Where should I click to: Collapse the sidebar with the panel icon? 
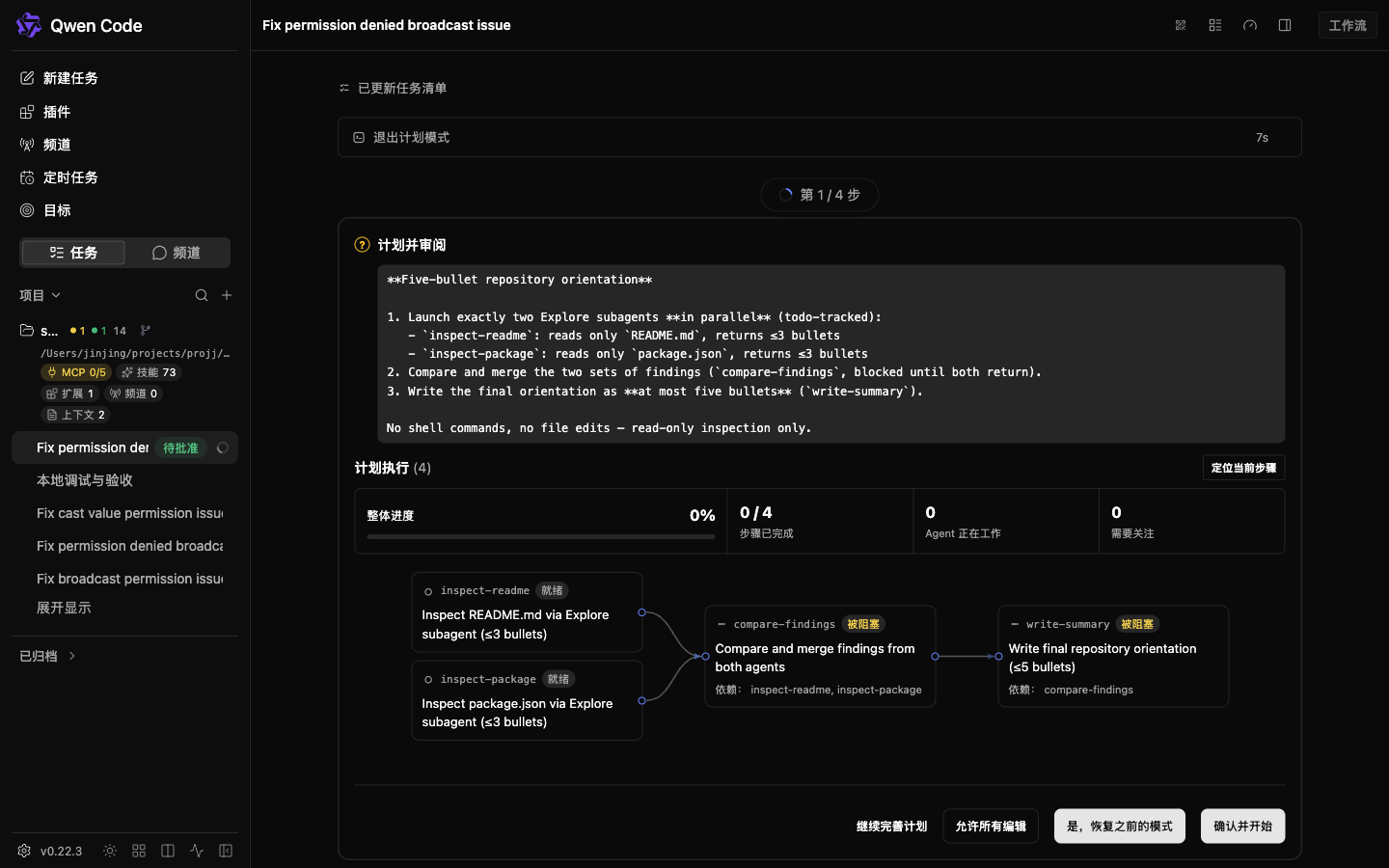pyautogui.click(x=226, y=851)
